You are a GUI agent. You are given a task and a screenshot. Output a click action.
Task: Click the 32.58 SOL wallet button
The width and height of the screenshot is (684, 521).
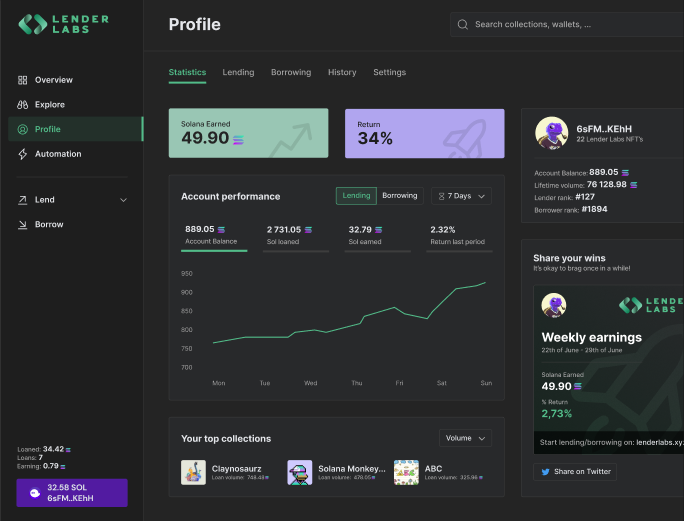(x=72, y=493)
